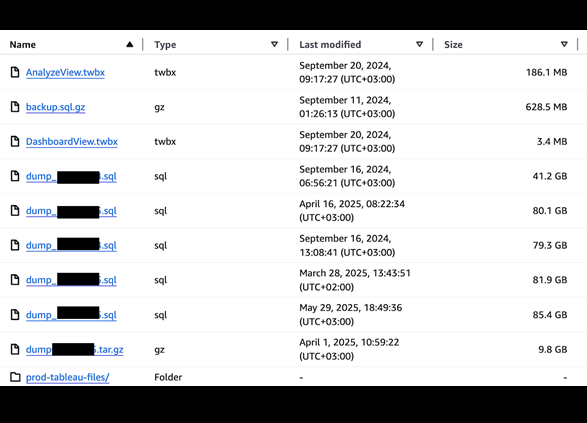Click the file icon beside backup.sql.gz
This screenshot has width=587, height=423.
click(15, 107)
